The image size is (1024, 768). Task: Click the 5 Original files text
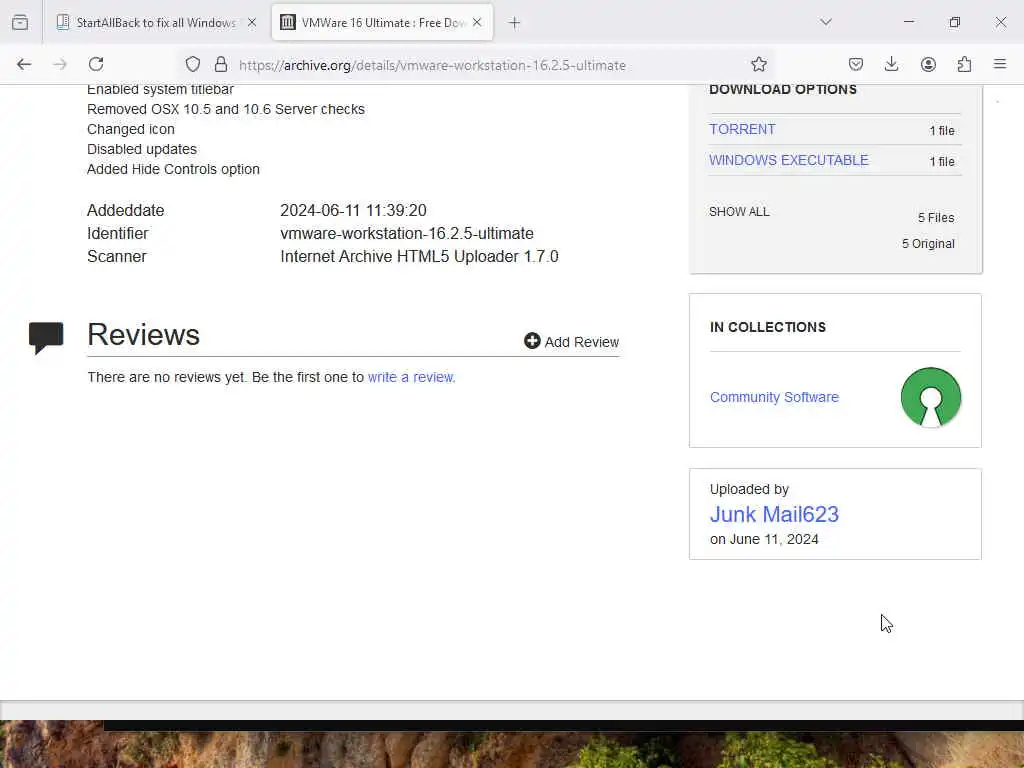pos(928,244)
